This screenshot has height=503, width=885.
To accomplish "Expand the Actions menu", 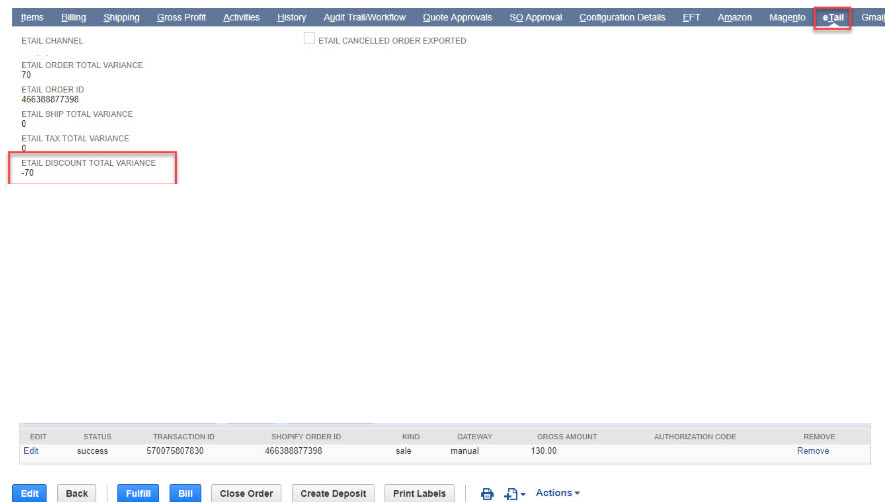I will pyautogui.click(x=557, y=493).
